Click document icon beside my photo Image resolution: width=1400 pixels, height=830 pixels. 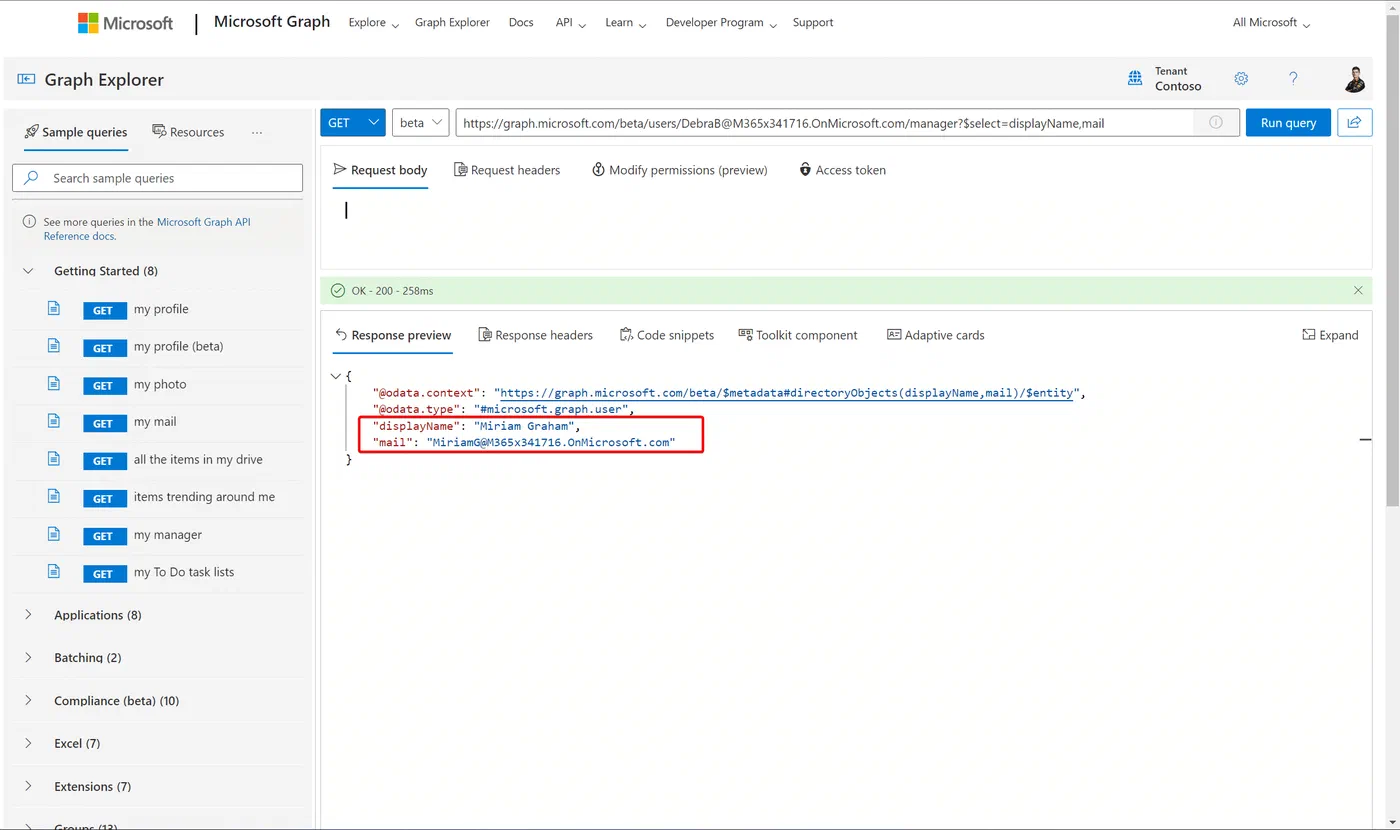tap(55, 384)
